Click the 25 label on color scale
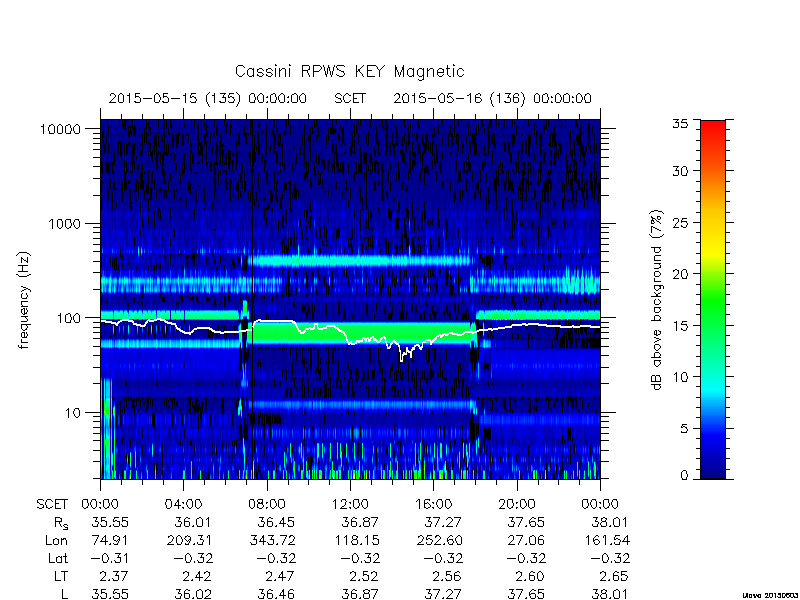800x600 pixels. (x=680, y=222)
